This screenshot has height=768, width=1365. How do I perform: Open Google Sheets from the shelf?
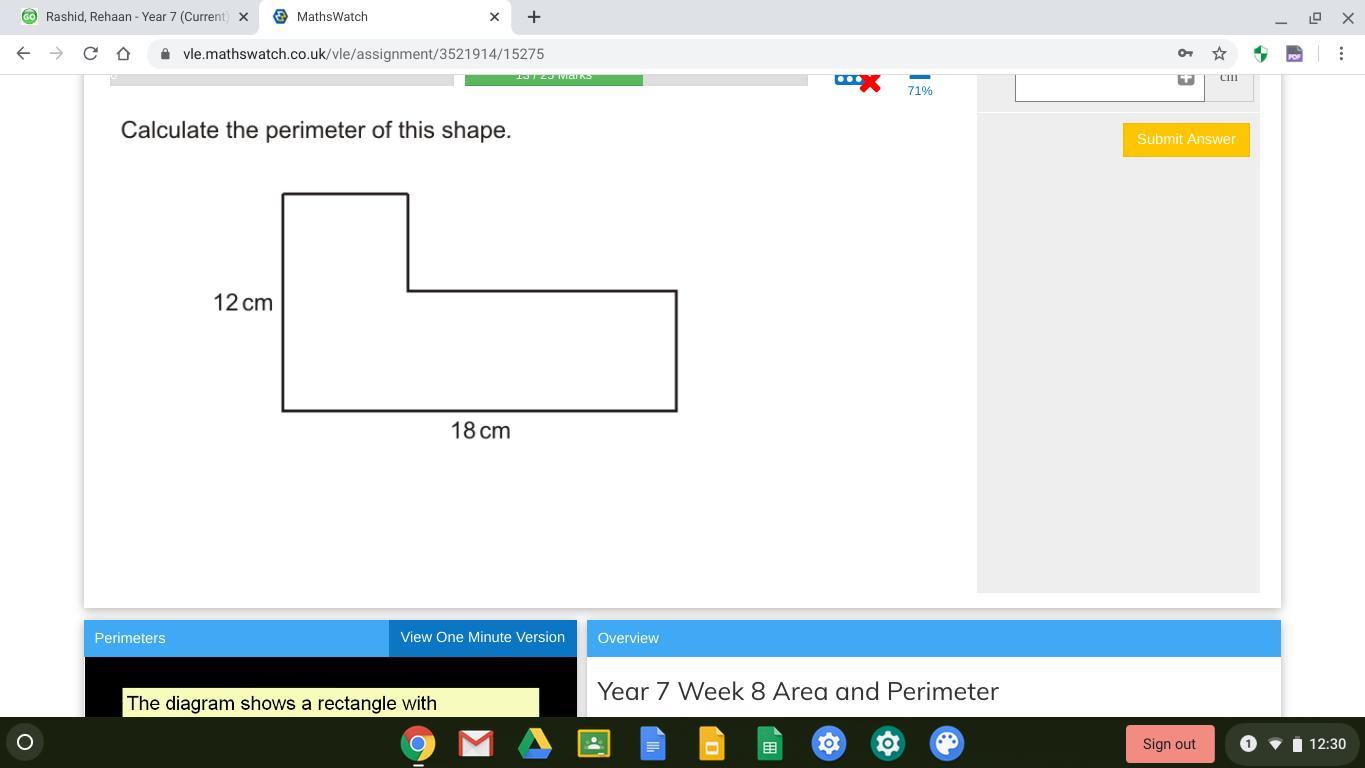[770, 744]
